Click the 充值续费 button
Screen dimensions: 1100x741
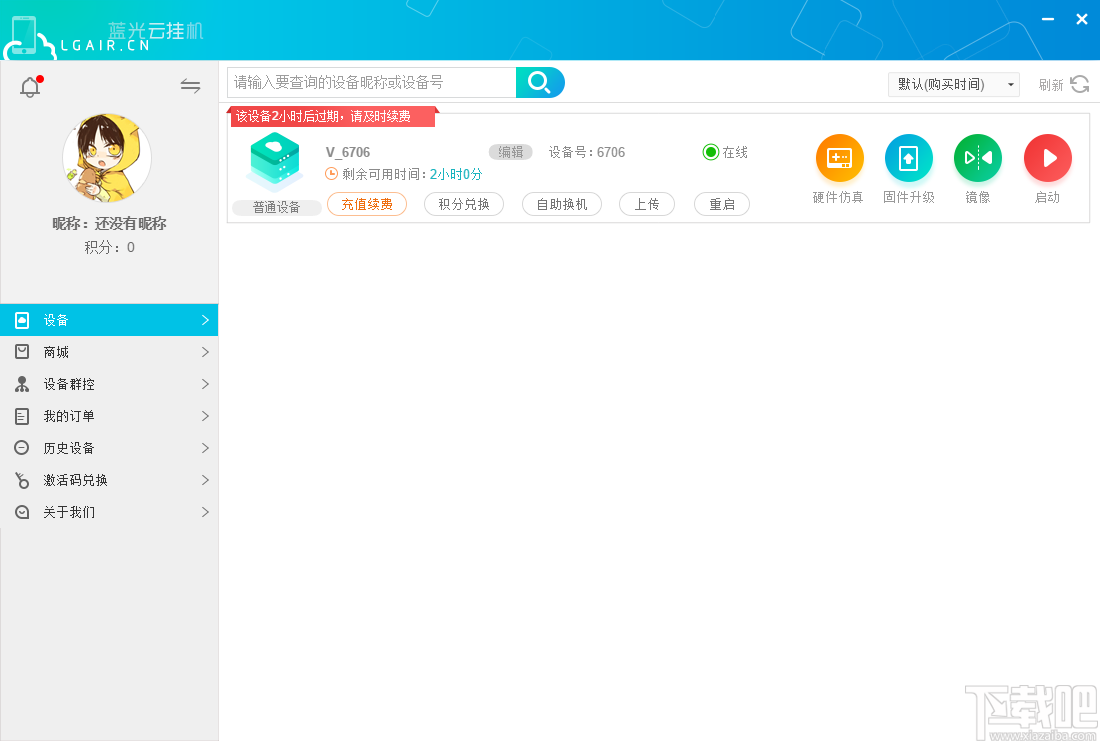pyautogui.click(x=367, y=204)
